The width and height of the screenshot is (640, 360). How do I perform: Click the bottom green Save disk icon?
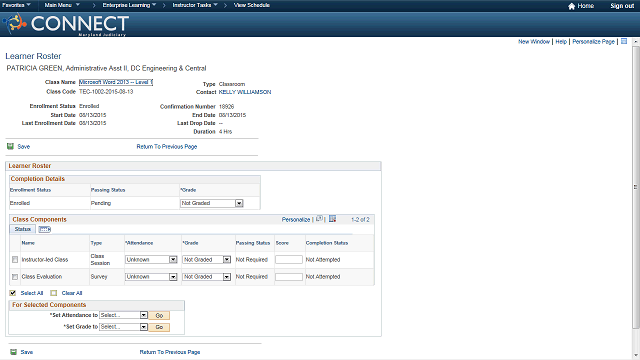click(13, 352)
